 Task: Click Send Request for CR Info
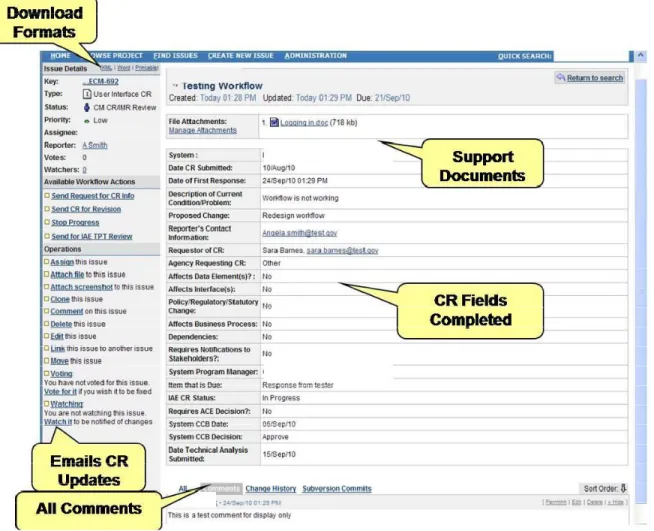[x=93, y=196]
